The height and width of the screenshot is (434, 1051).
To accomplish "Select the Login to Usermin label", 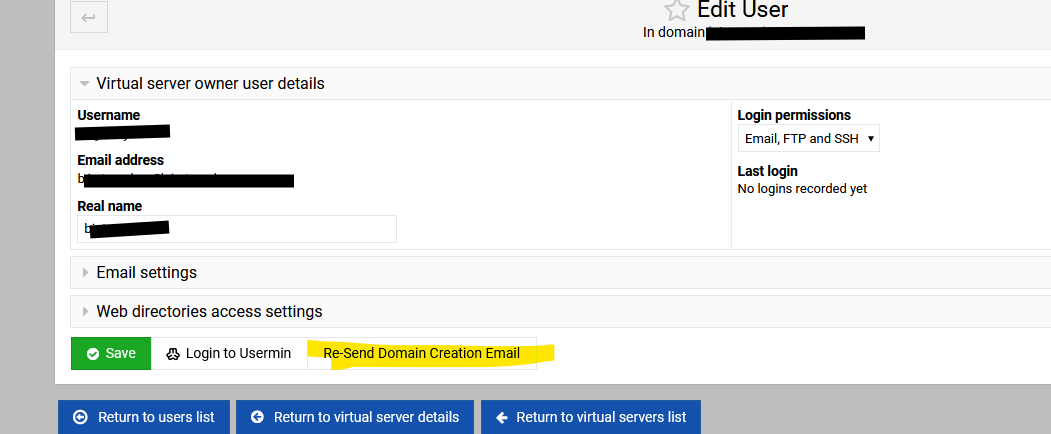I will tap(238, 354).
